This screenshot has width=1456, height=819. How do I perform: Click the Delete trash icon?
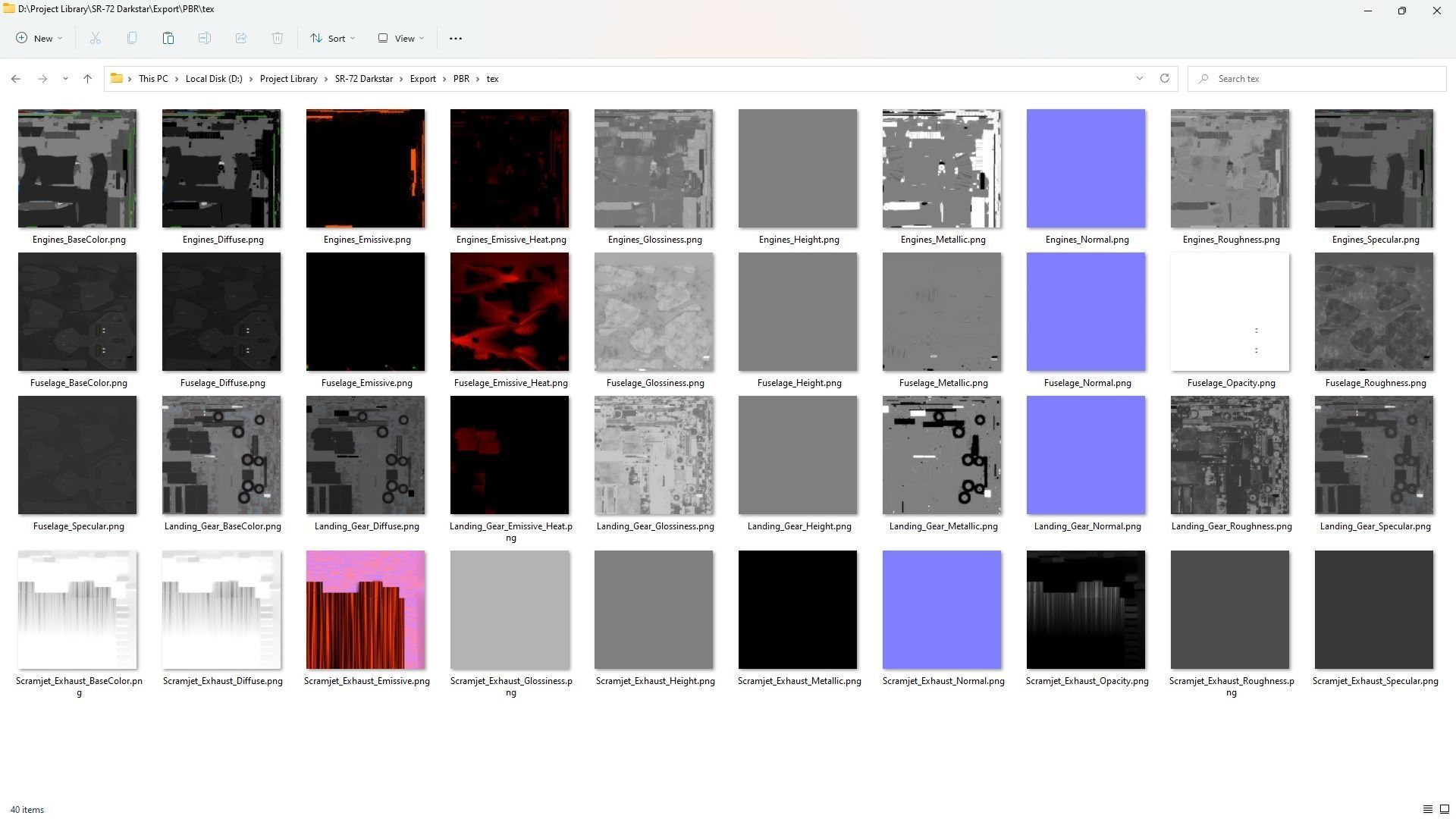click(278, 38)
